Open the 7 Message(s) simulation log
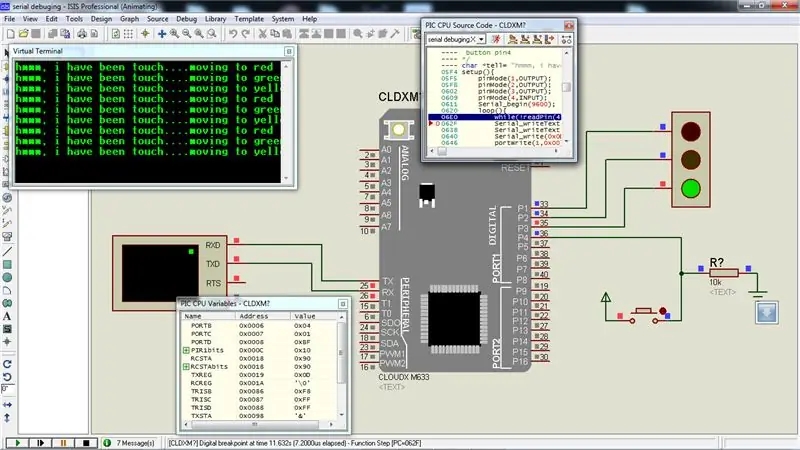Screen dimensions: 800x450 (130, 443)
